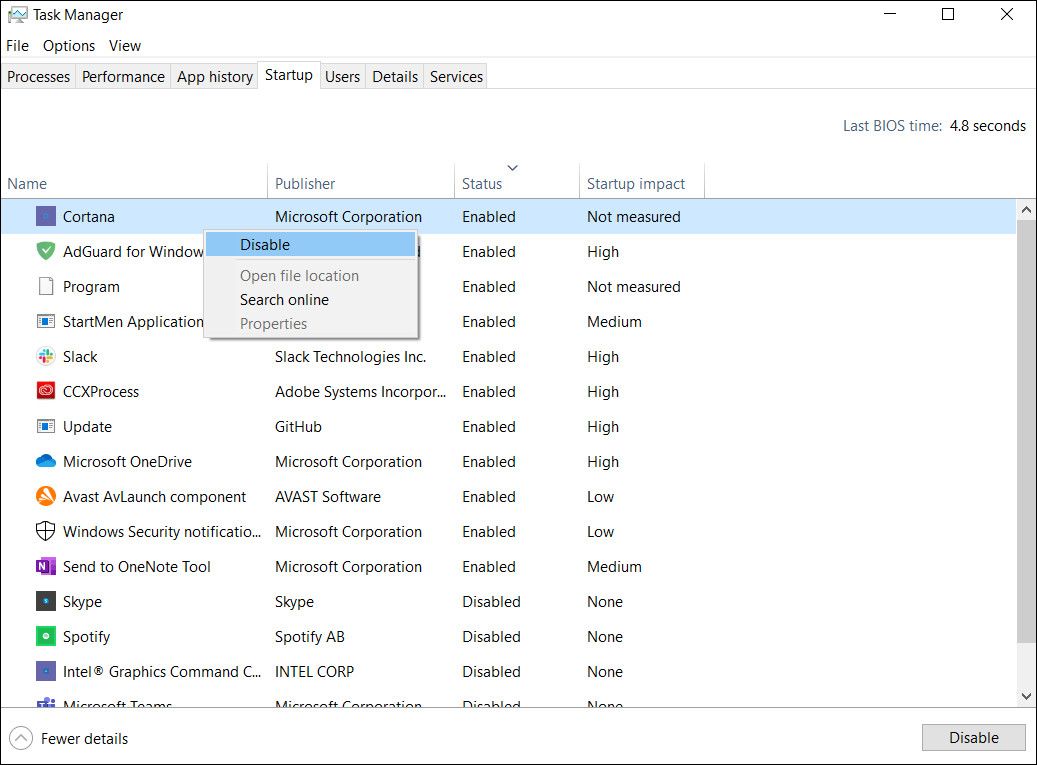Click the CCXProcess Adobe icon
The image size is (1037, 765).
click(x=46, y=392)
